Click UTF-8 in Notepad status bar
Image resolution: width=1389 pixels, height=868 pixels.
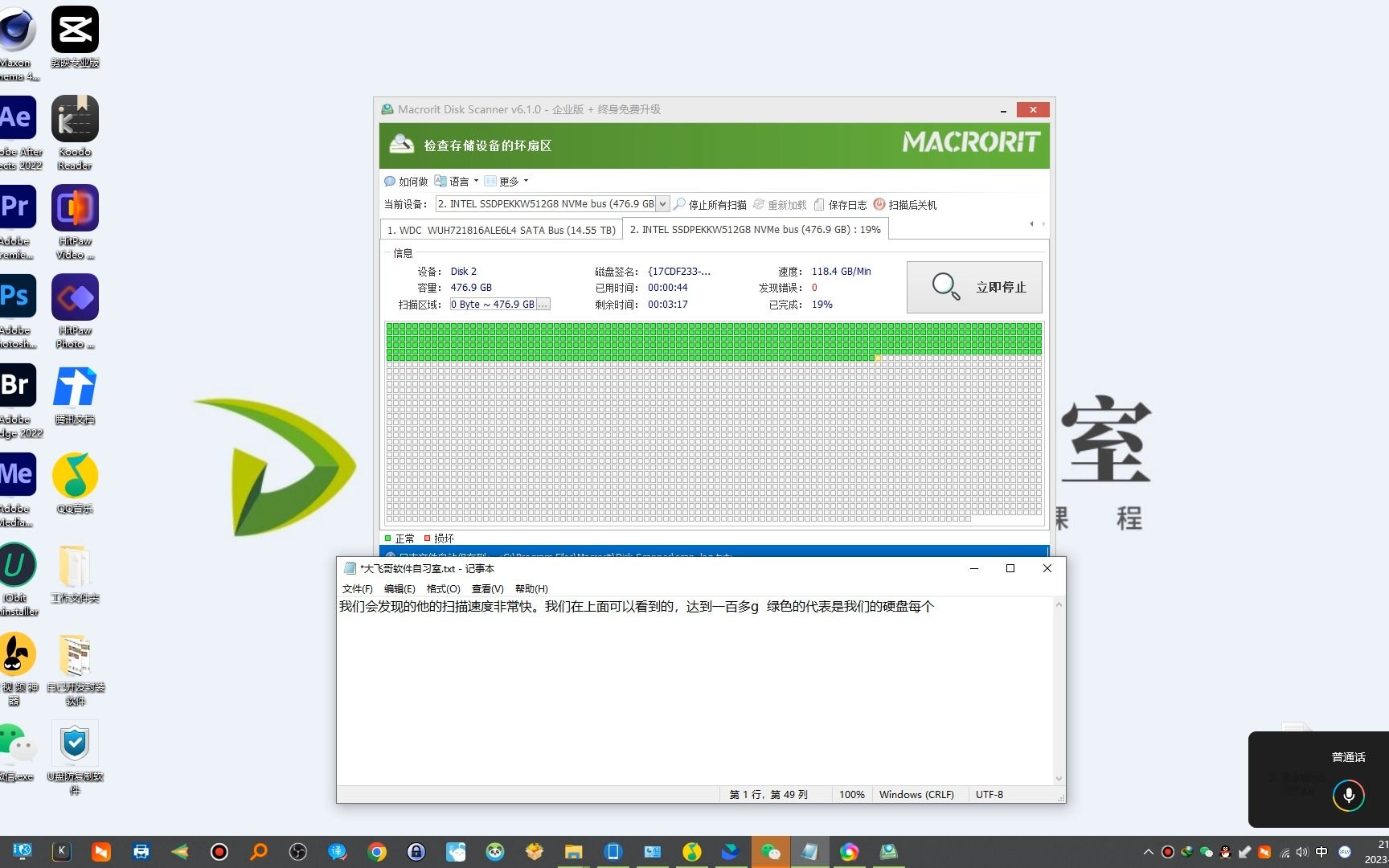click(x=990, y=794)
